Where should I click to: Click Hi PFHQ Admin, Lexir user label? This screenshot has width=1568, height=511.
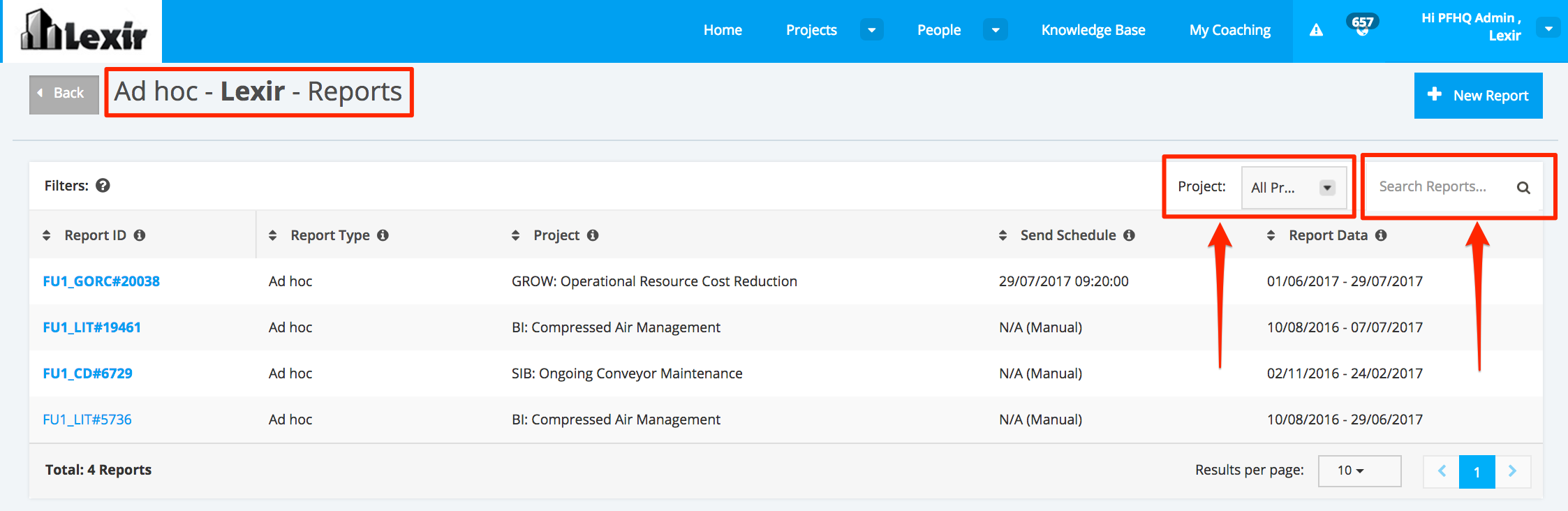(1471, 27)
